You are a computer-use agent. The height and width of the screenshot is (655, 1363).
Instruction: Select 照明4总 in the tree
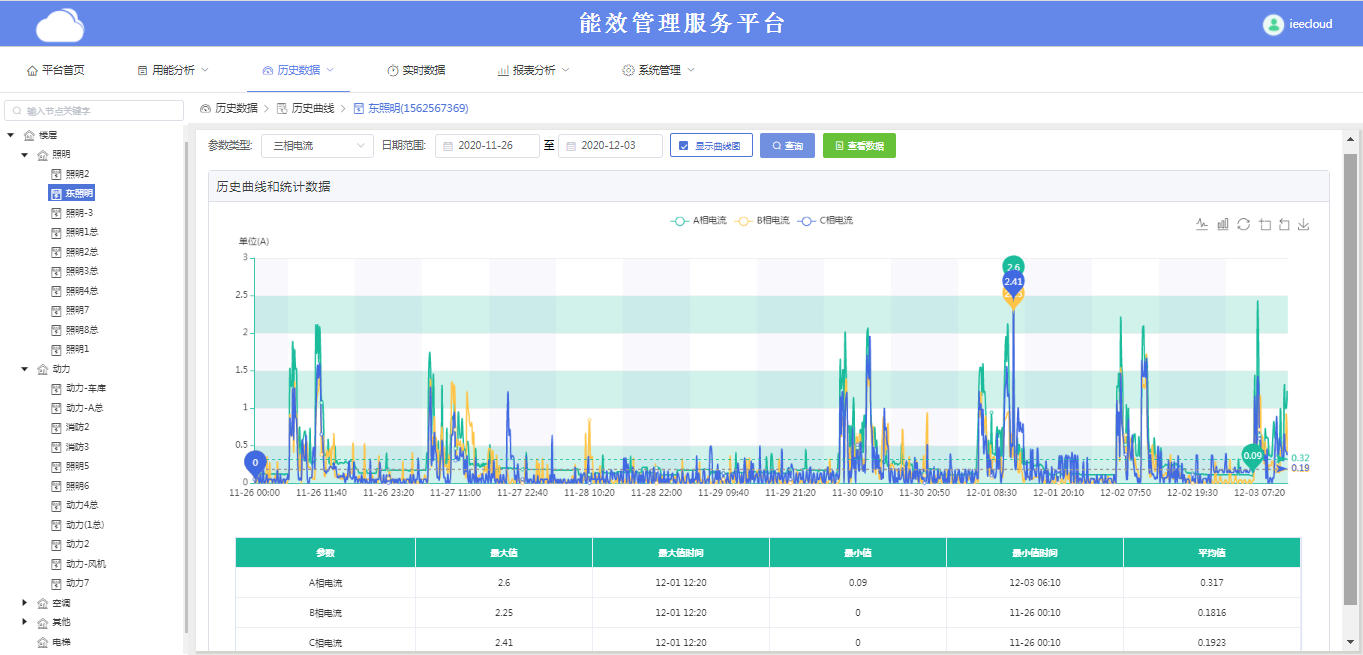[x=82, y=291]
